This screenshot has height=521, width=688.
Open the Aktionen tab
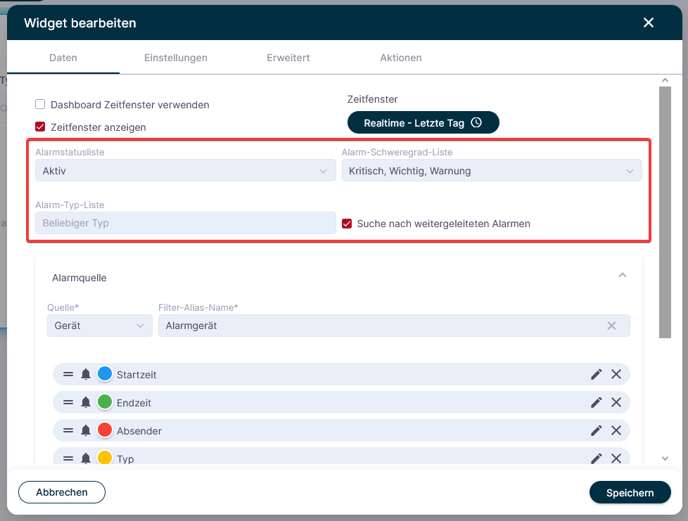[401, 57]
